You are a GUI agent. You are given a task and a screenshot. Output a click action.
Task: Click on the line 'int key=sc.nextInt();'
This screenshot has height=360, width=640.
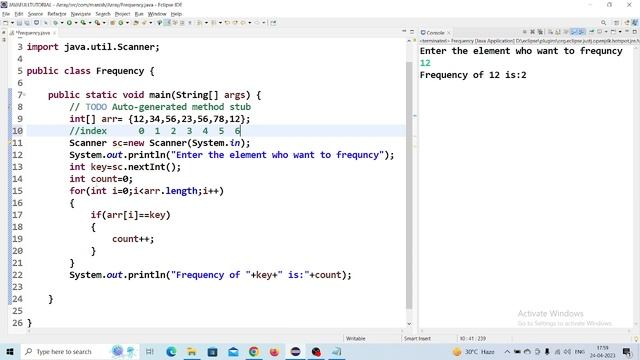tap(125, 167)
